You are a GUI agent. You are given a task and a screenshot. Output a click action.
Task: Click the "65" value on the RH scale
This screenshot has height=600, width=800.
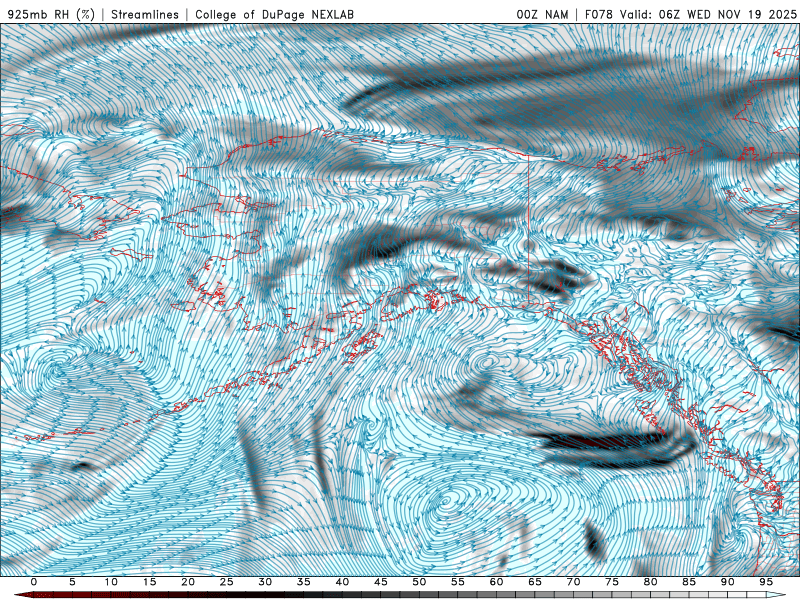click(x=535, y=582)
